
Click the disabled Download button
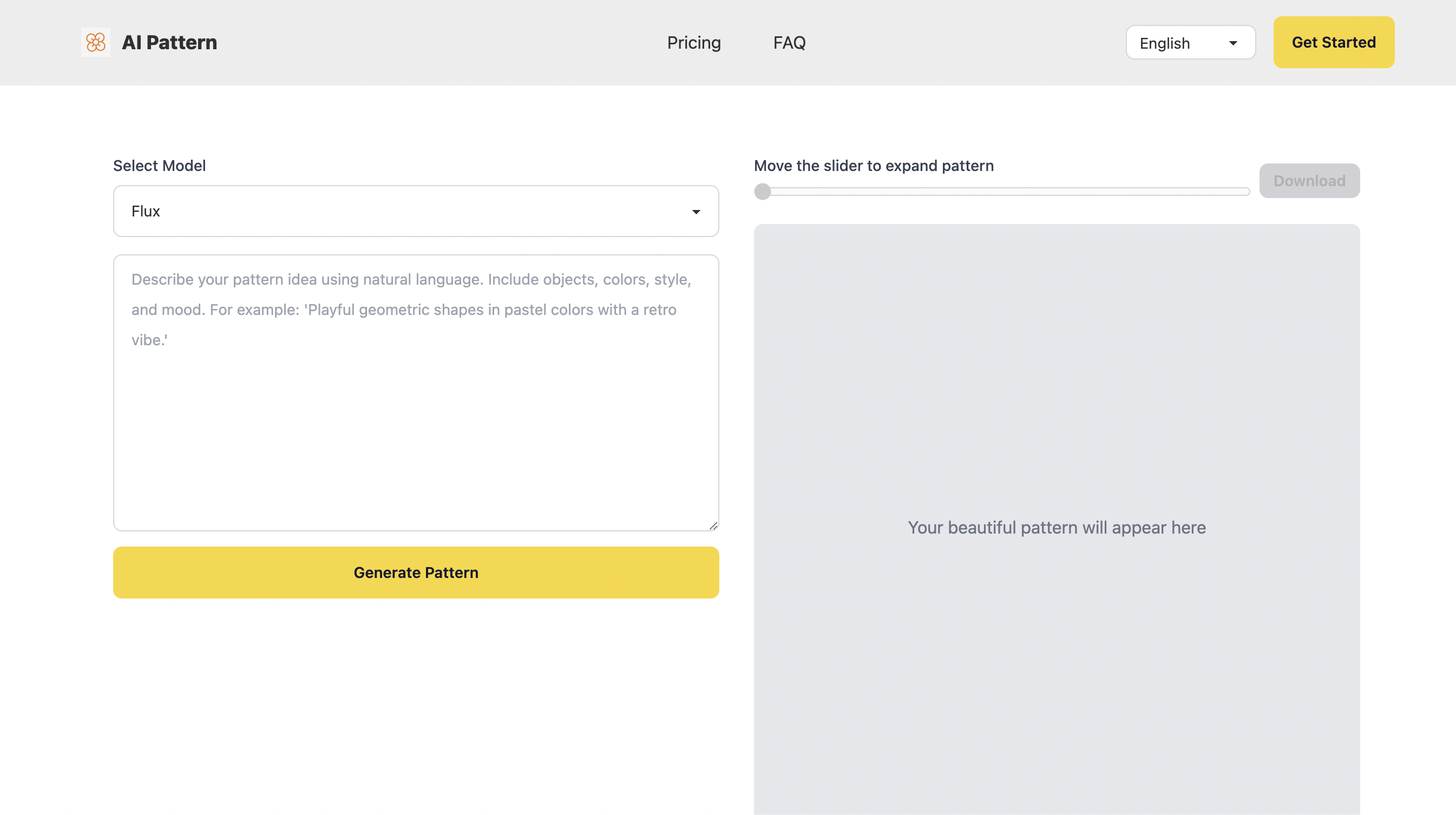pos(1309,181)
